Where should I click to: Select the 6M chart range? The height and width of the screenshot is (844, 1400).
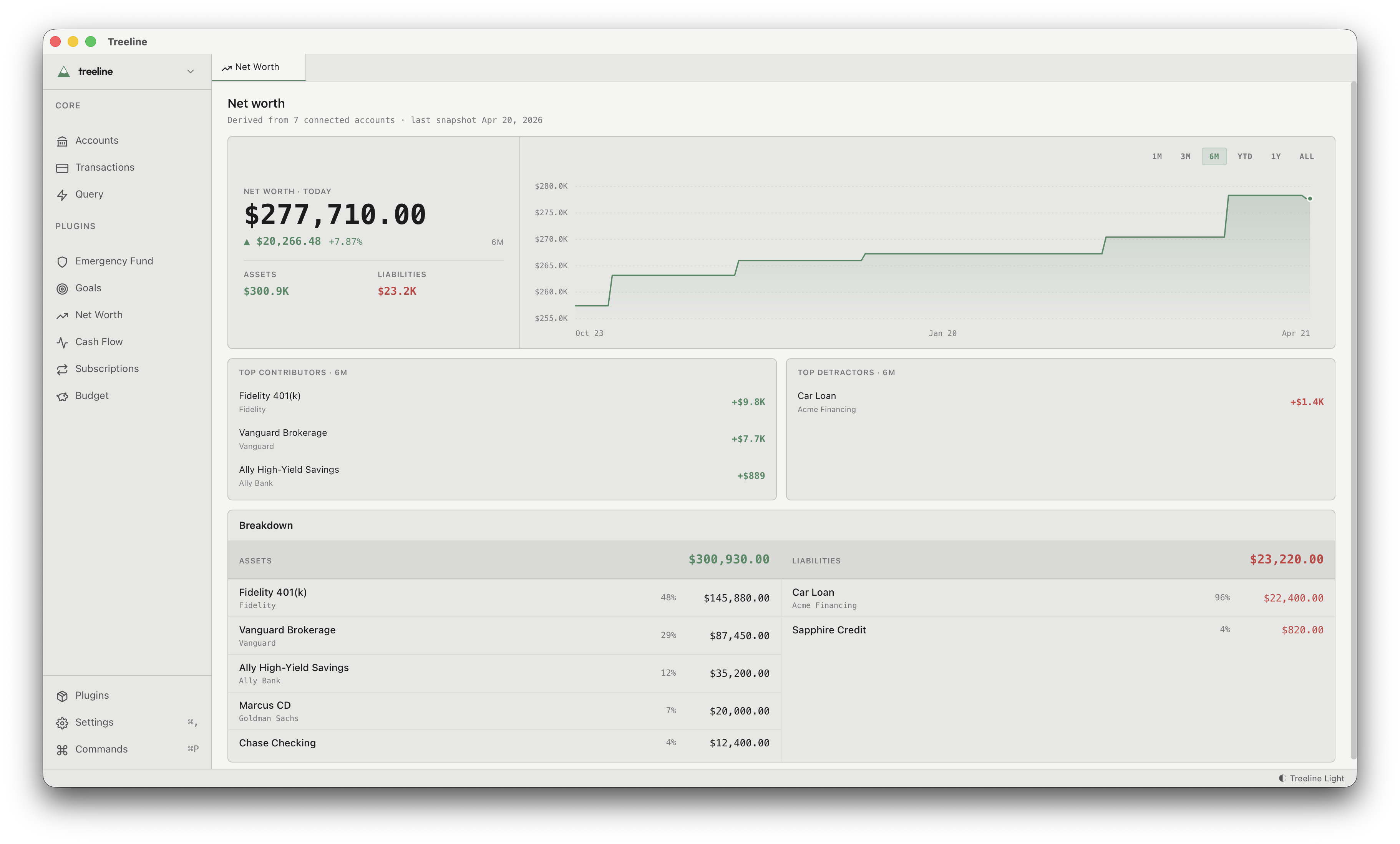point(1214,156)
